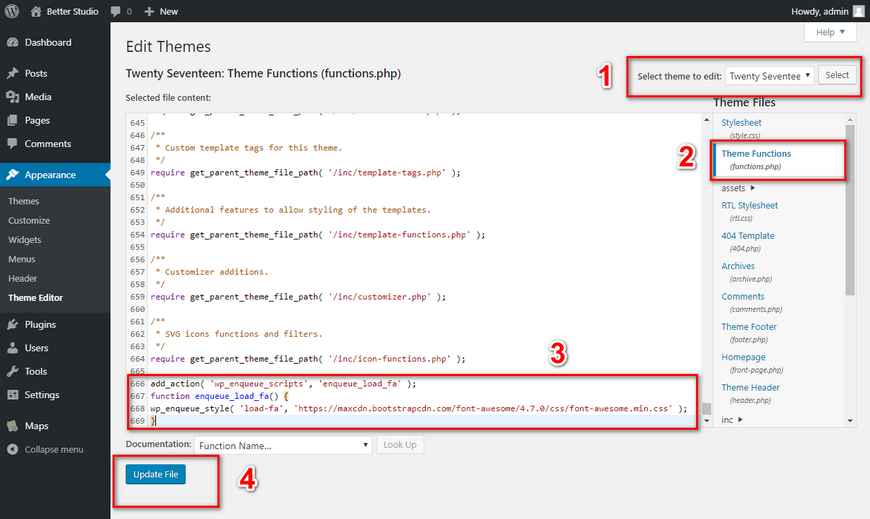Click the plus New icon

(x=149, y=11)
